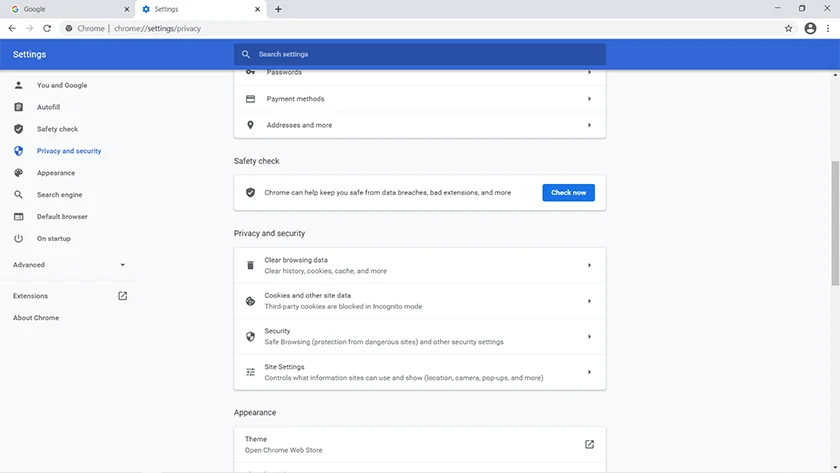Open Payment methods row
Image resolution: width=840 pixels, height=473 pixels.
pos(419,99)
